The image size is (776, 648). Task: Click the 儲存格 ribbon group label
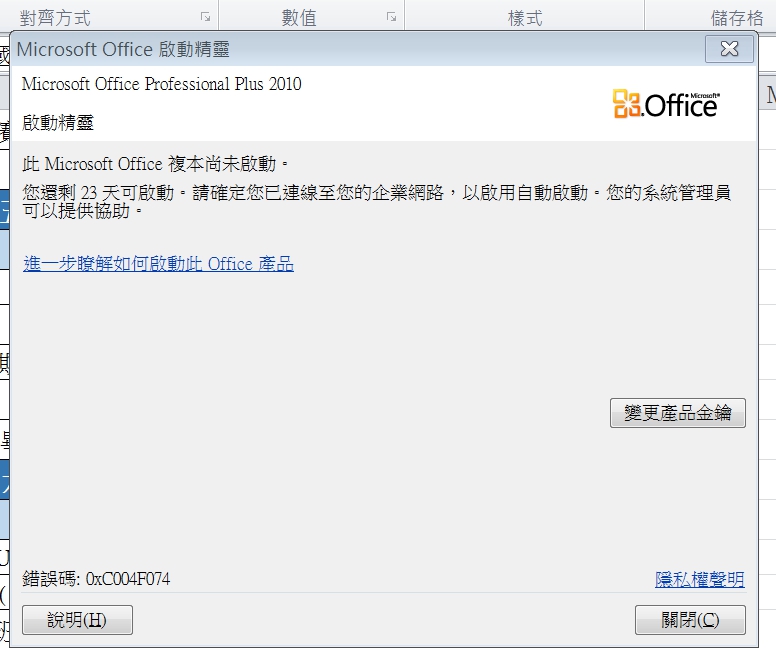[x=737, y=18]
